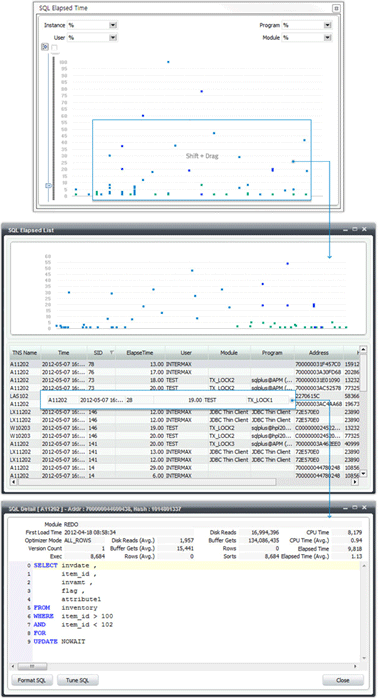Click the SID column filter icon
Viewport: 378px width, 698px height.
(112, 353)
